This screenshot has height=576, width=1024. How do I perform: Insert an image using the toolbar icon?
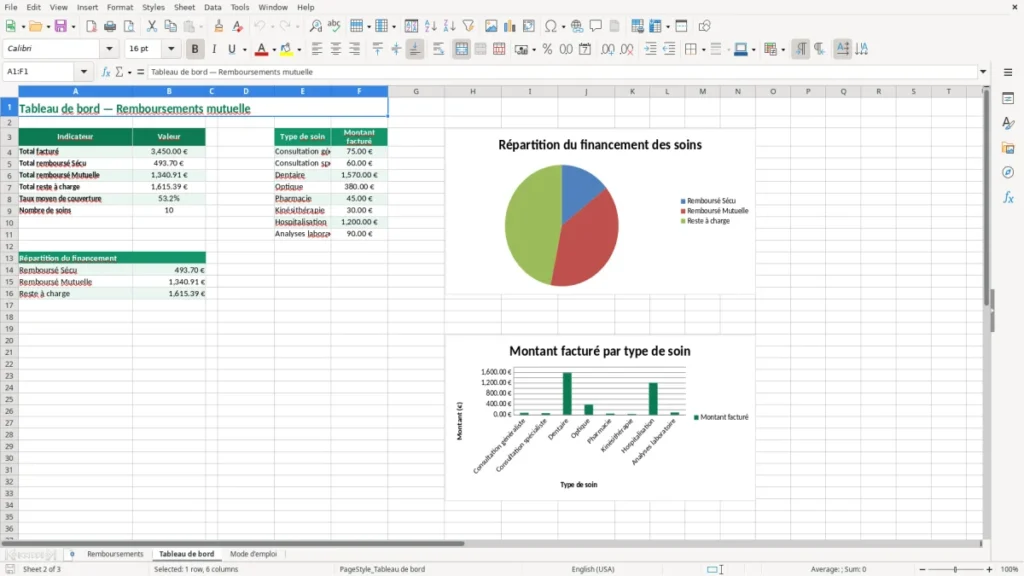click(491, 26)
